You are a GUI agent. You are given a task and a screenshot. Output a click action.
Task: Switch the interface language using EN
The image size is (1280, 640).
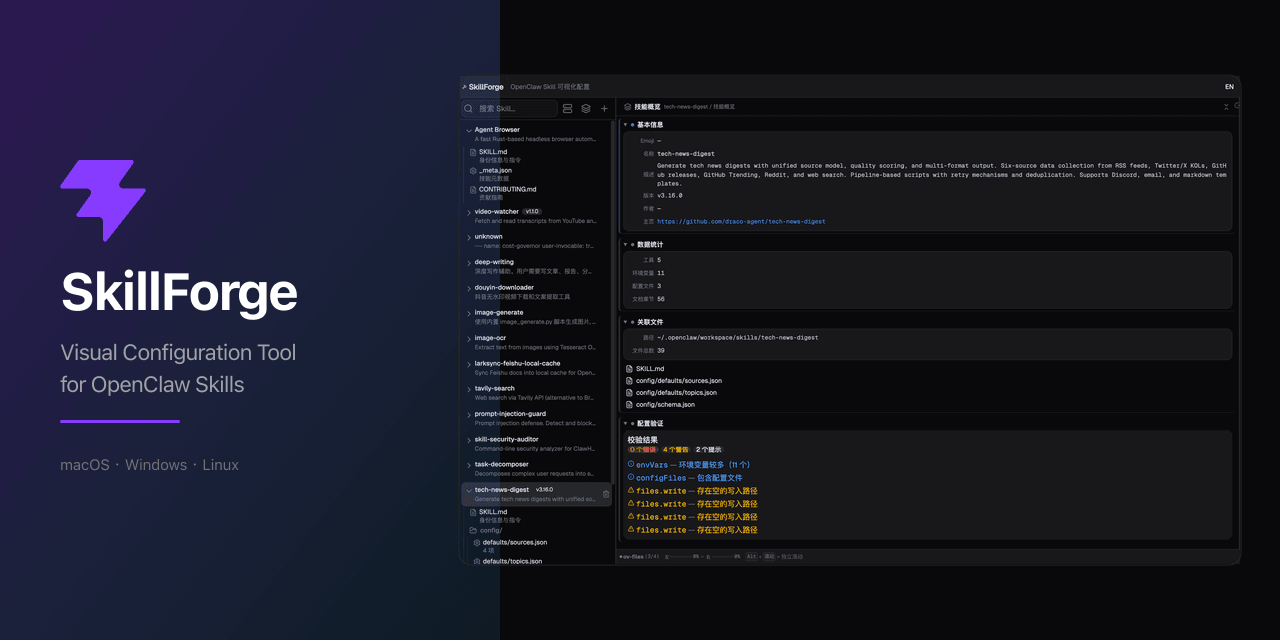click(1229, 87)
